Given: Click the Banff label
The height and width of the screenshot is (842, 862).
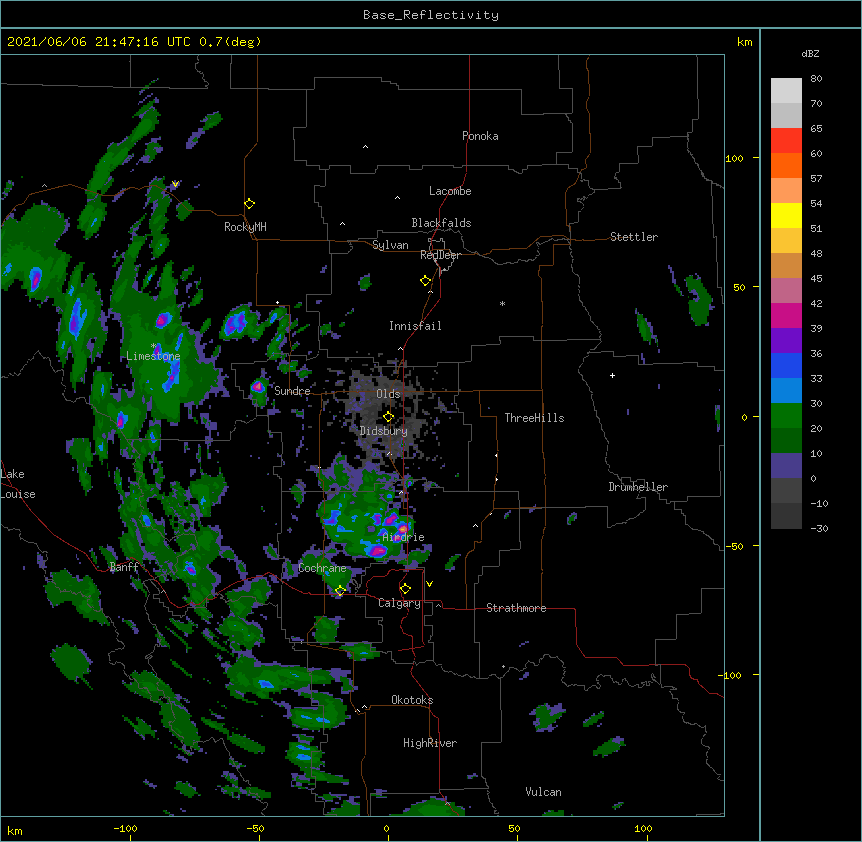Looking at the screenshot, I should tap(124, 567).
